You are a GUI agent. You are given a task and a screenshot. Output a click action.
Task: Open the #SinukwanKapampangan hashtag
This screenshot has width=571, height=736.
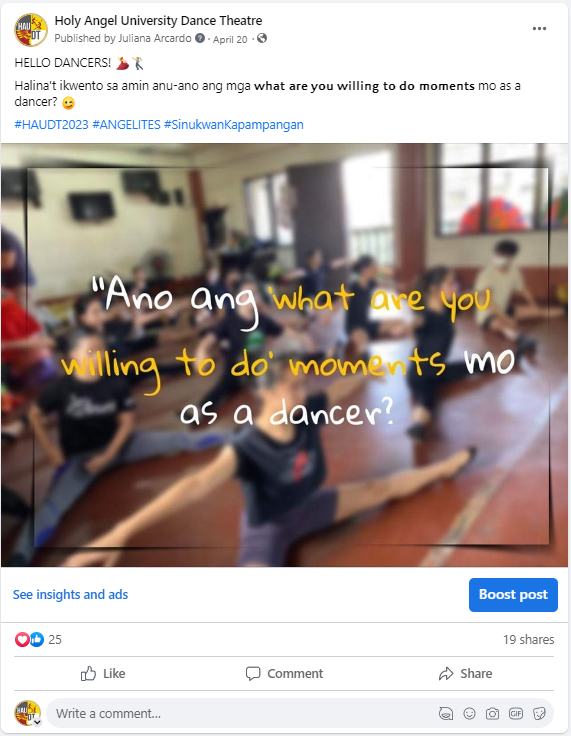[x=233, y=125]
